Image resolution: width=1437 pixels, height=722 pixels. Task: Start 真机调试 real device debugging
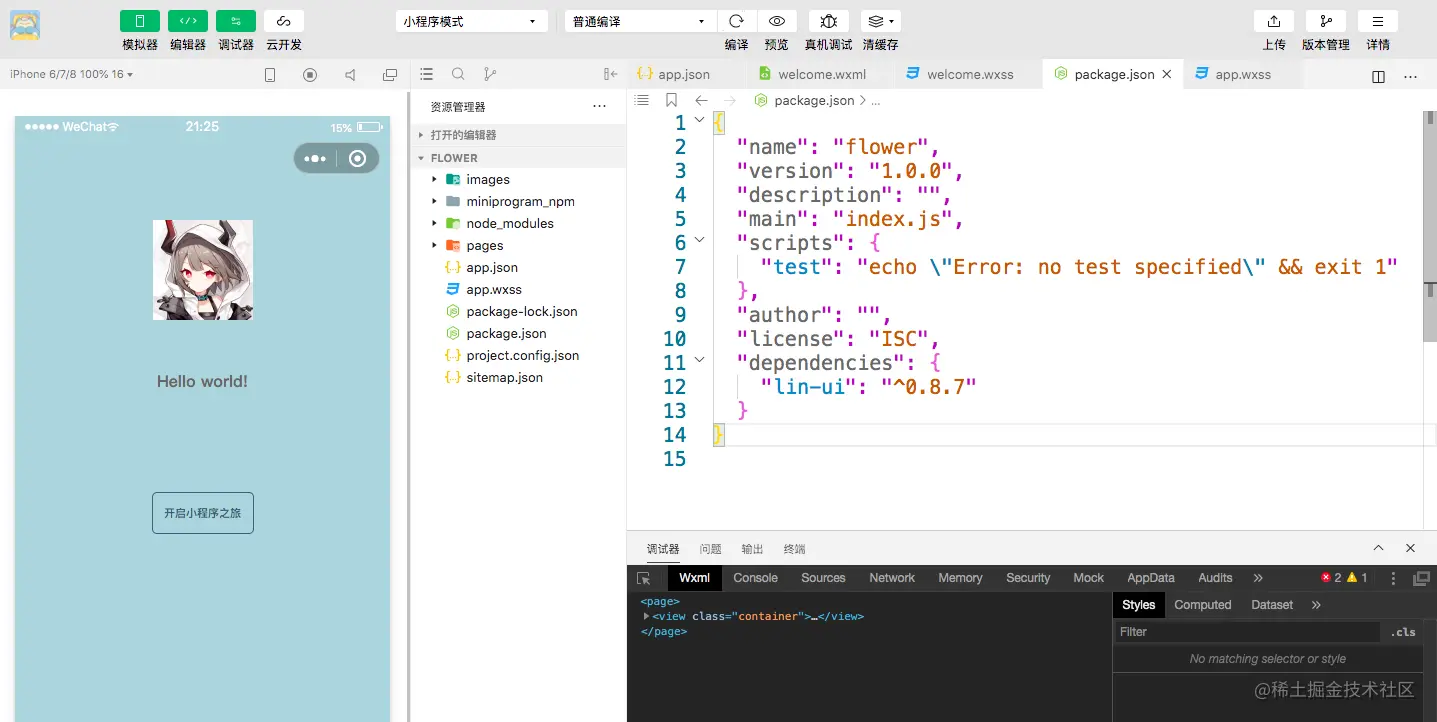pos(829,21)
